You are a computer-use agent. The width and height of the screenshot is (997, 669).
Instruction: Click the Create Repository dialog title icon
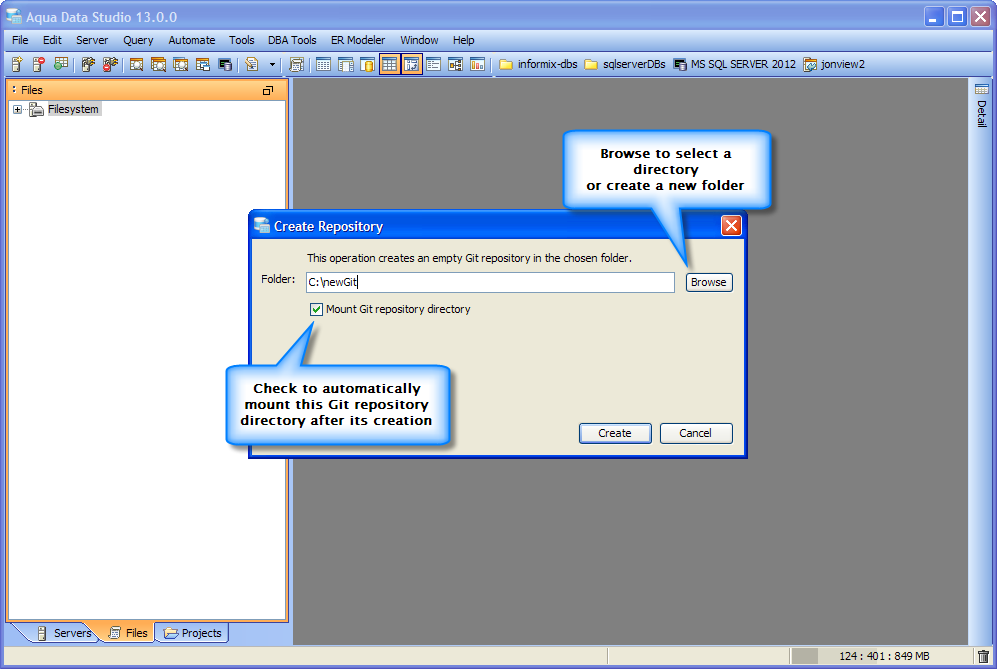(261, 225)
